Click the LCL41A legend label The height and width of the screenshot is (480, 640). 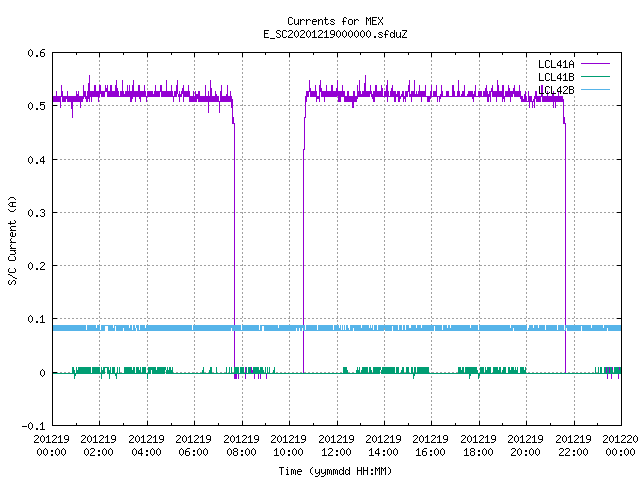click(556, 64)
